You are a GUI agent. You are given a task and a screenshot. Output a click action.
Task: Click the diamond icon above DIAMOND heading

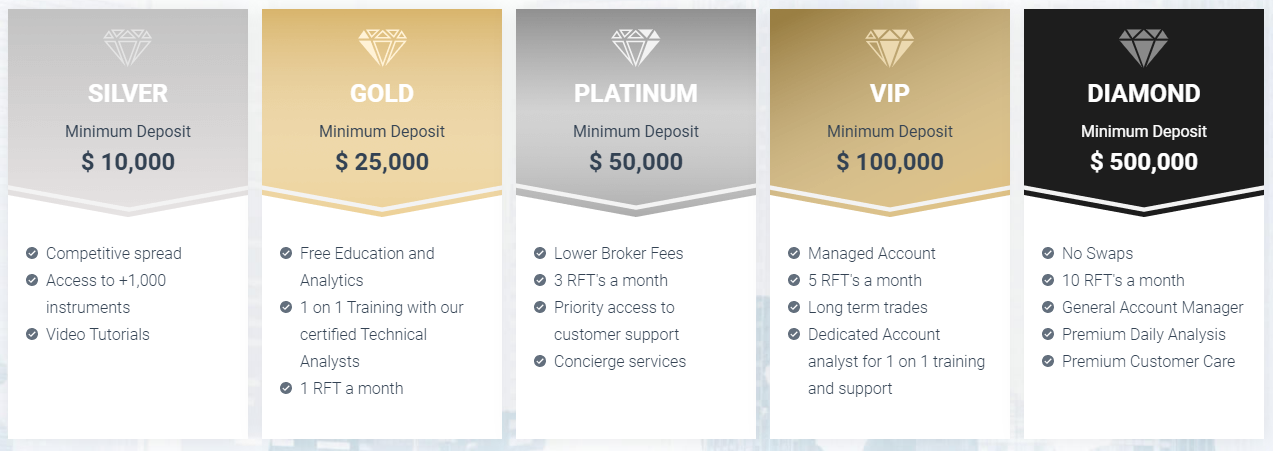point(1144,48)
